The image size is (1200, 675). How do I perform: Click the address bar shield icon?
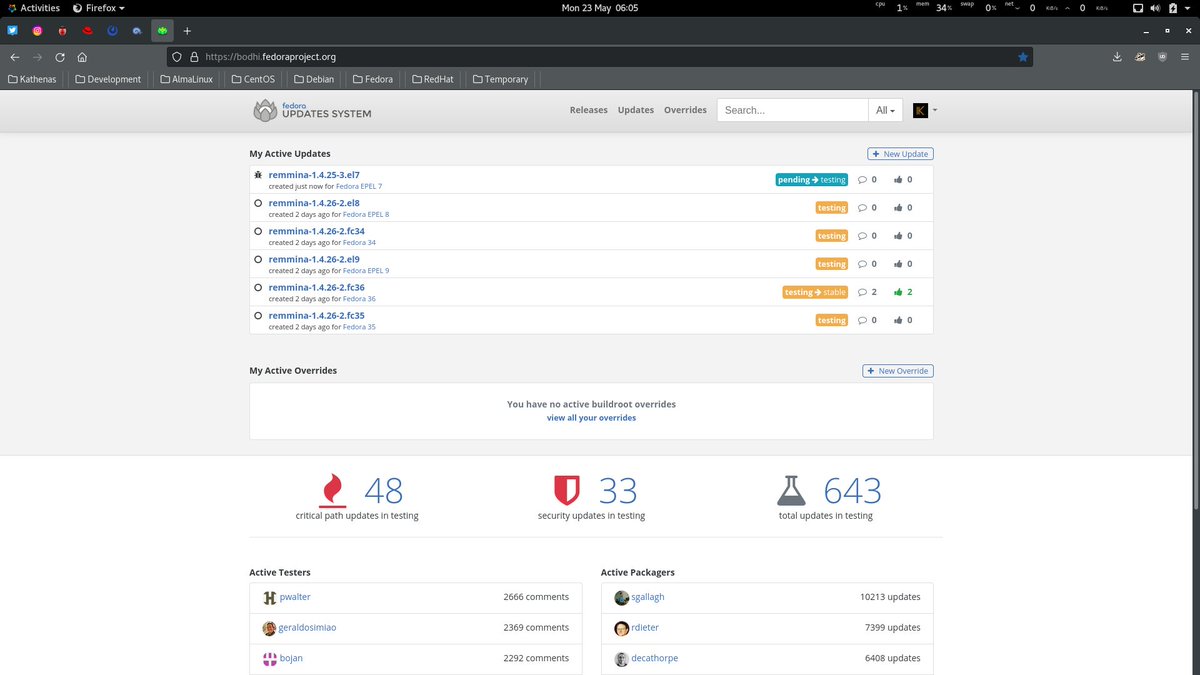click(x=178, y=57)
